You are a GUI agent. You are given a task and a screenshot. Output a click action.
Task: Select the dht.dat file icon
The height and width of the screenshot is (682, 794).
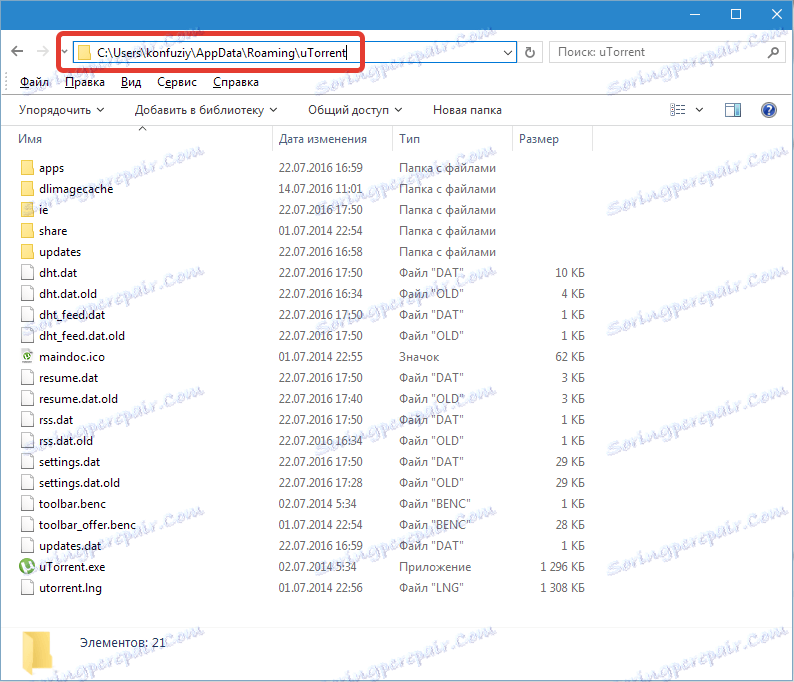tap(27, 272)
